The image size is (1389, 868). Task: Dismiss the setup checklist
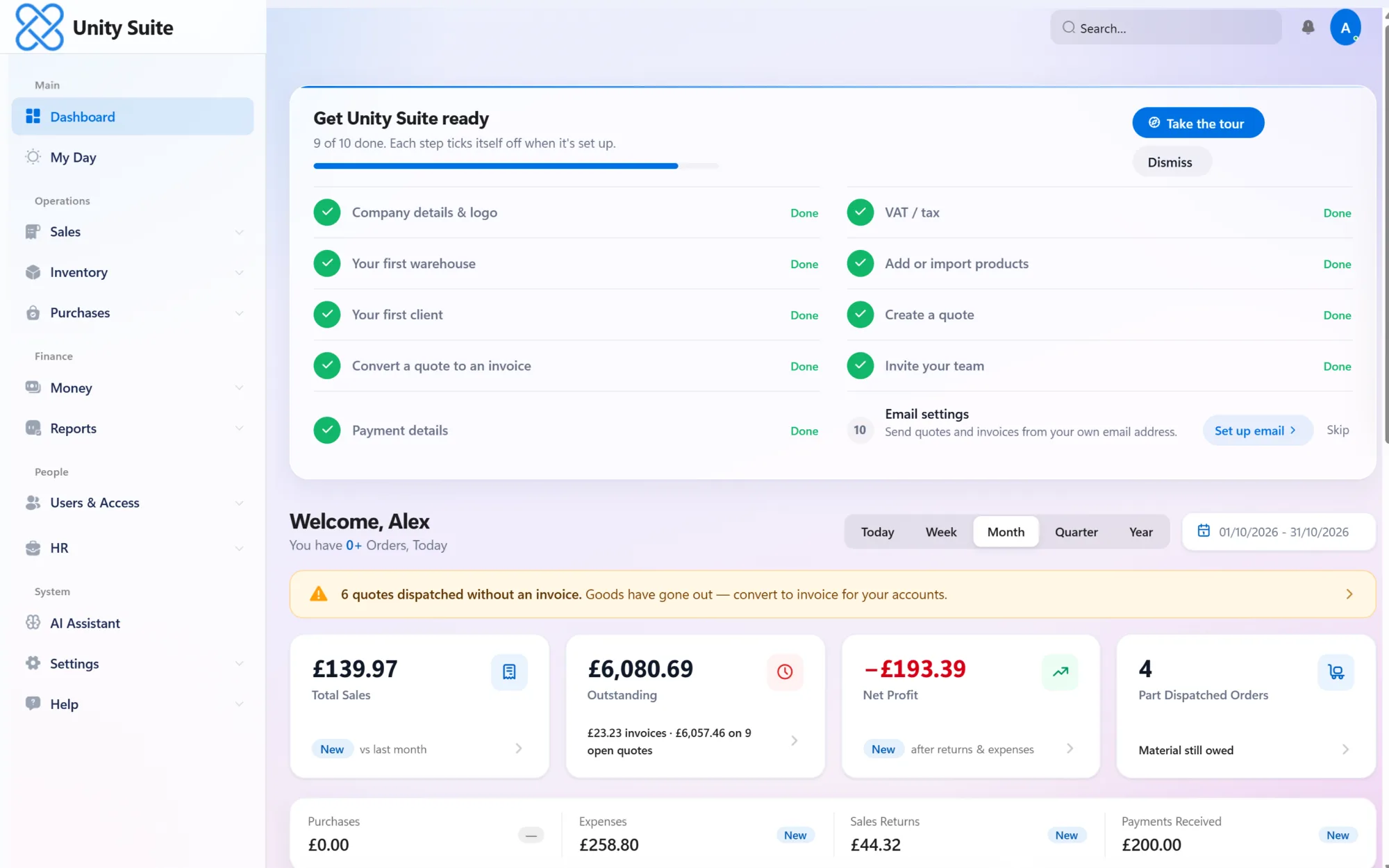[1172, 162]
